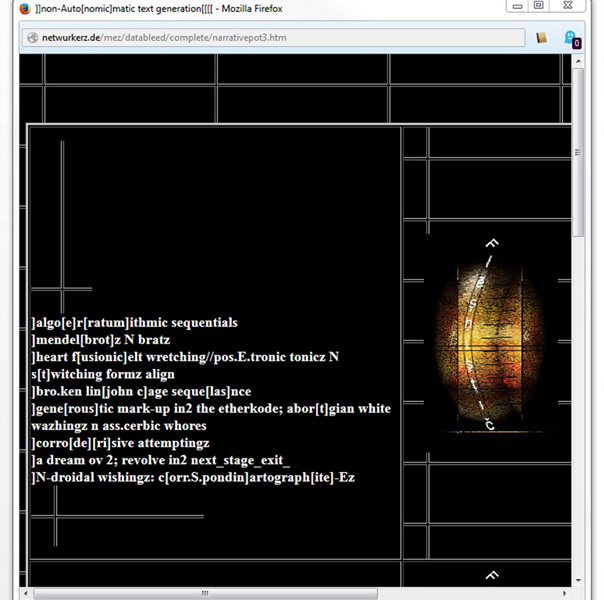The width and height of the screenshot is (604, 600).
Task: Open the bookmarks icon beside the address bar
Action: click(x=541, y=38)
